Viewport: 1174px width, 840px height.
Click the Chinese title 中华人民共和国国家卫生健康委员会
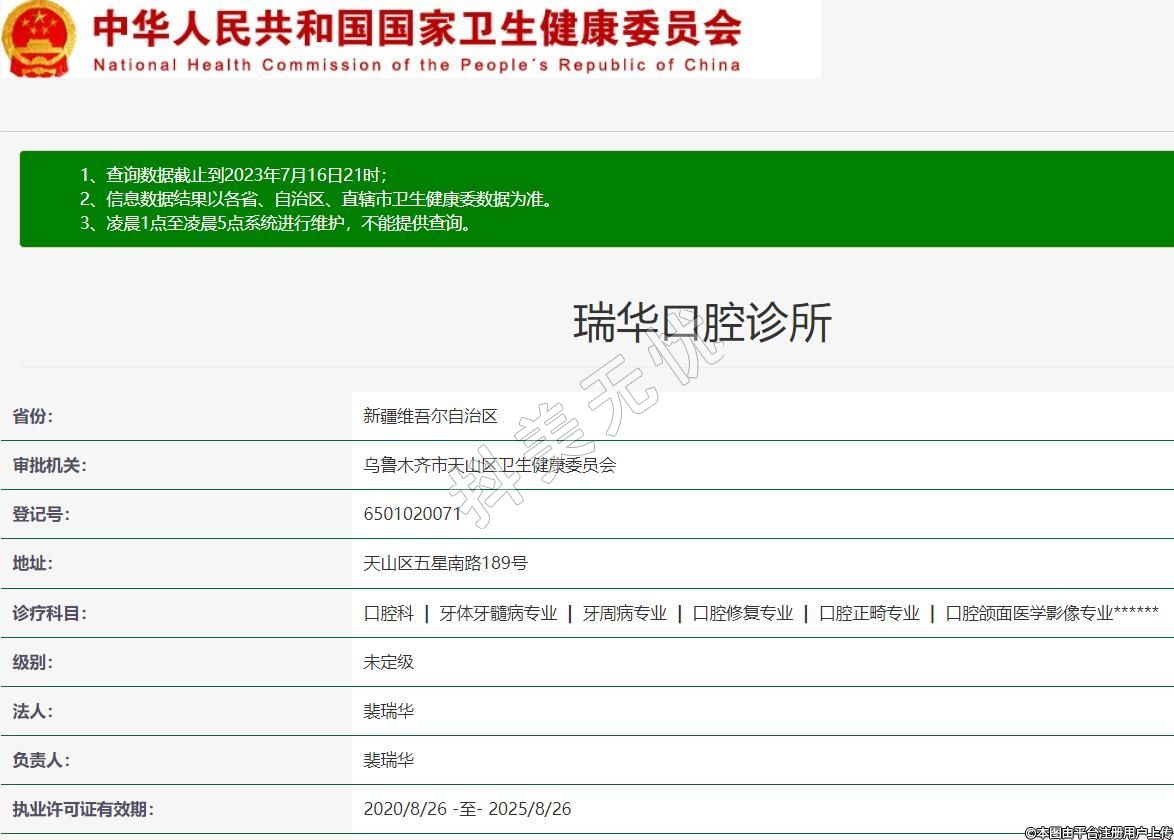point(417,28)
